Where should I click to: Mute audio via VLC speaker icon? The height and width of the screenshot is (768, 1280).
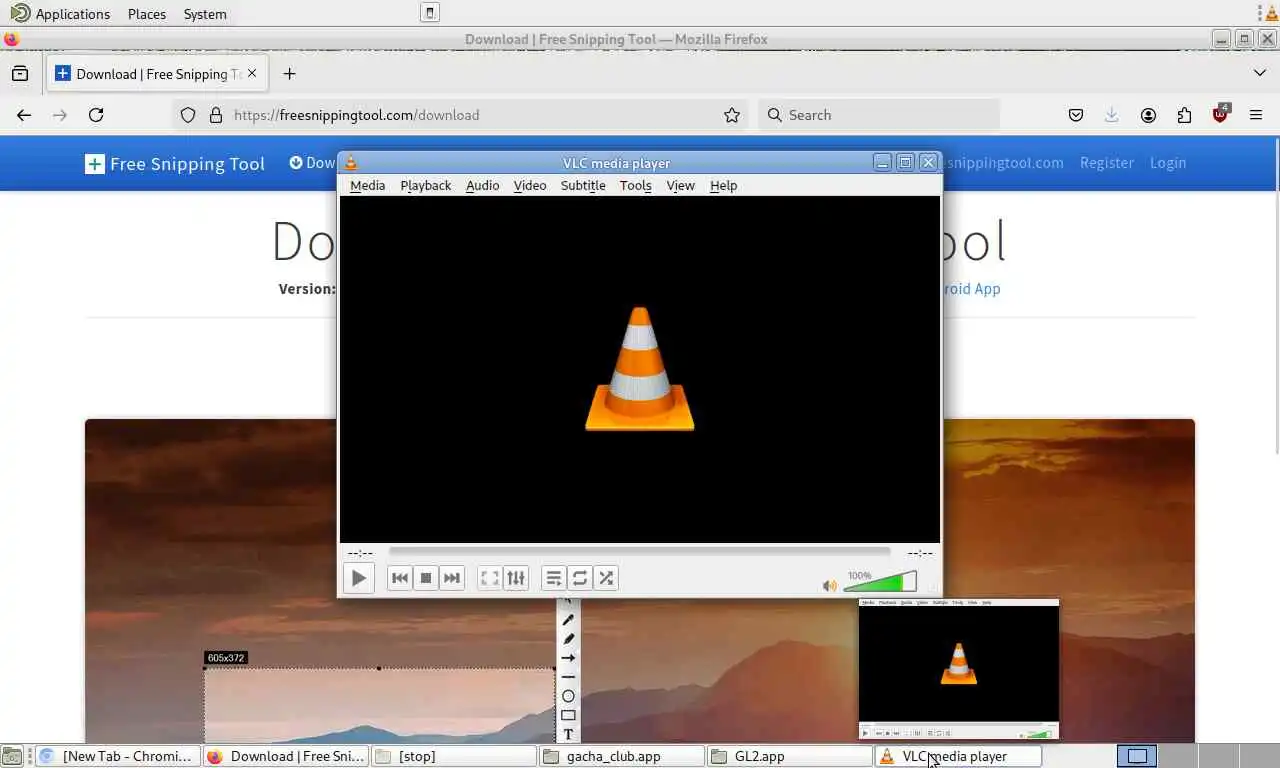[x=829, y=586]
